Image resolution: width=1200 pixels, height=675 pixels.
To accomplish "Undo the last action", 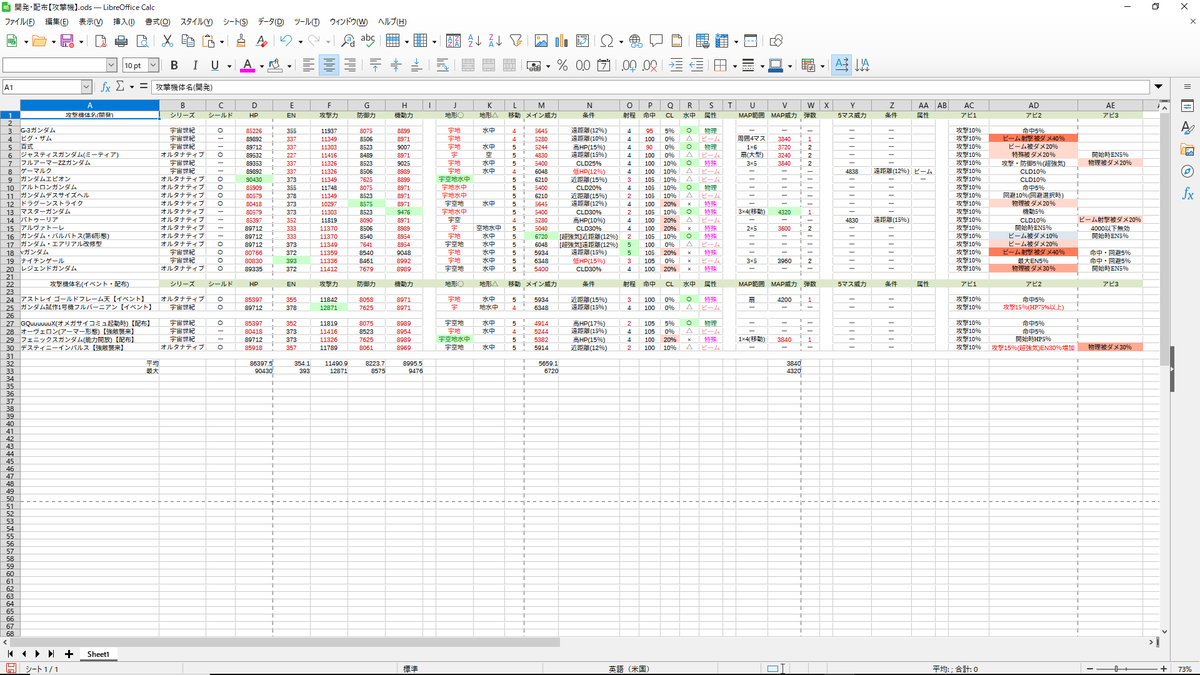I will pyautogui.click(x=286, y=41).
